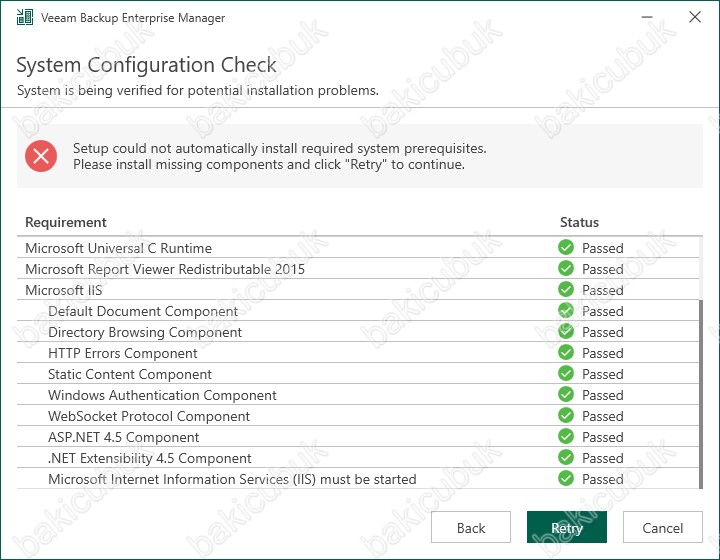Select the .NET Extensibility 4.5 Component row
The image size is (720, 560).
(358, 458)
